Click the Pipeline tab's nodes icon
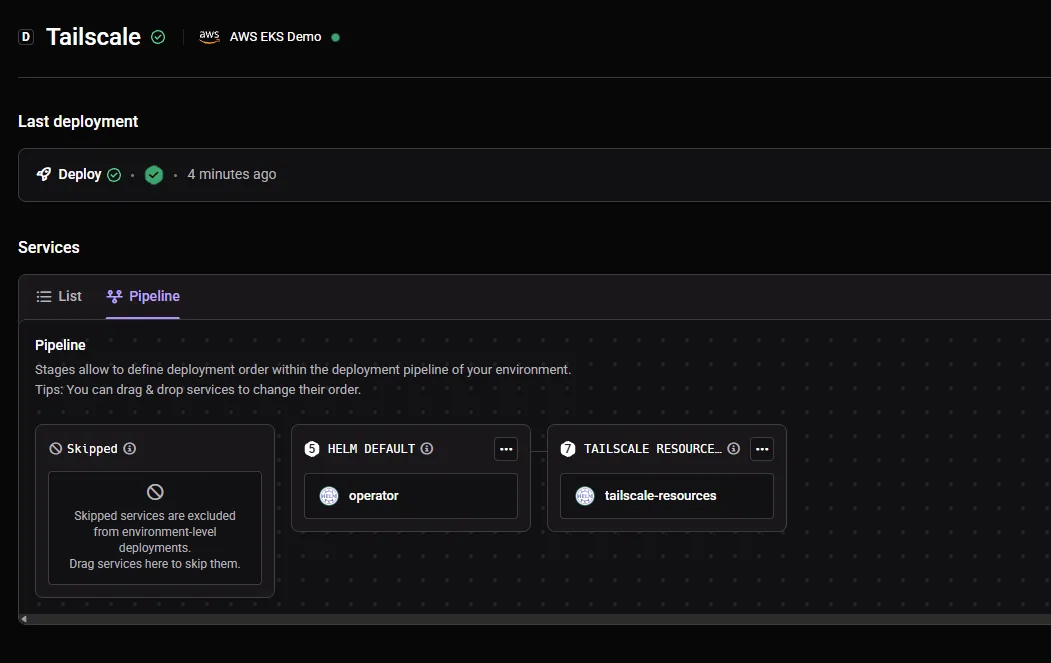1051x663 pixels. 115,296
